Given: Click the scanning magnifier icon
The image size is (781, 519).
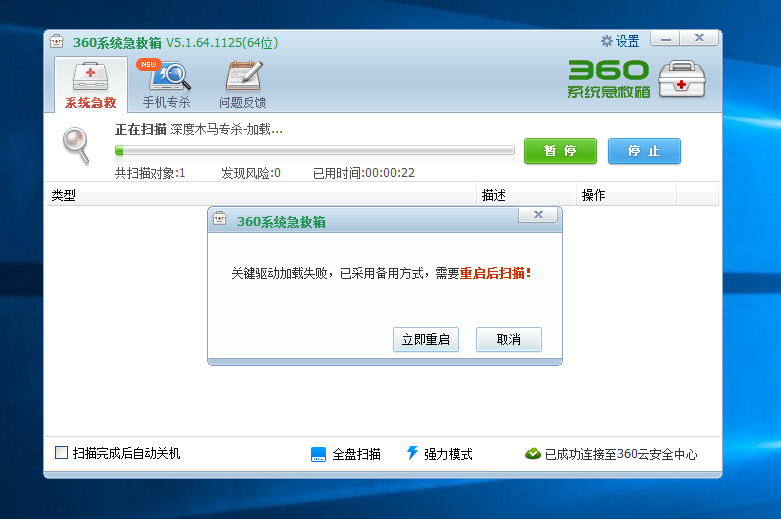Looking at the screenshot, I should click(x=76, y=145).
